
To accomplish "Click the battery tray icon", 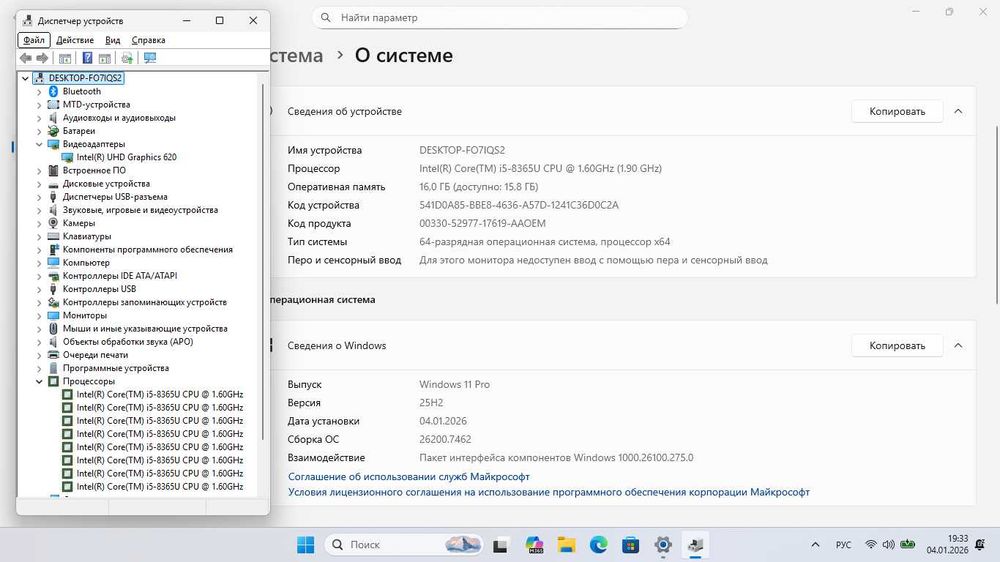I will 908,545.
